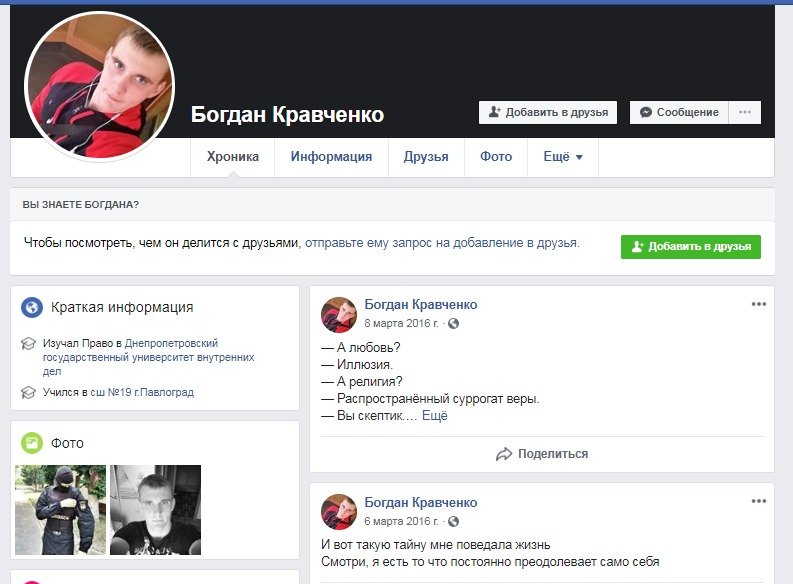Image resolution: width=793 pixels, height=584 pixels.
Task: Click the green 'Добавить в друзья' button
Action: [690, 247]
